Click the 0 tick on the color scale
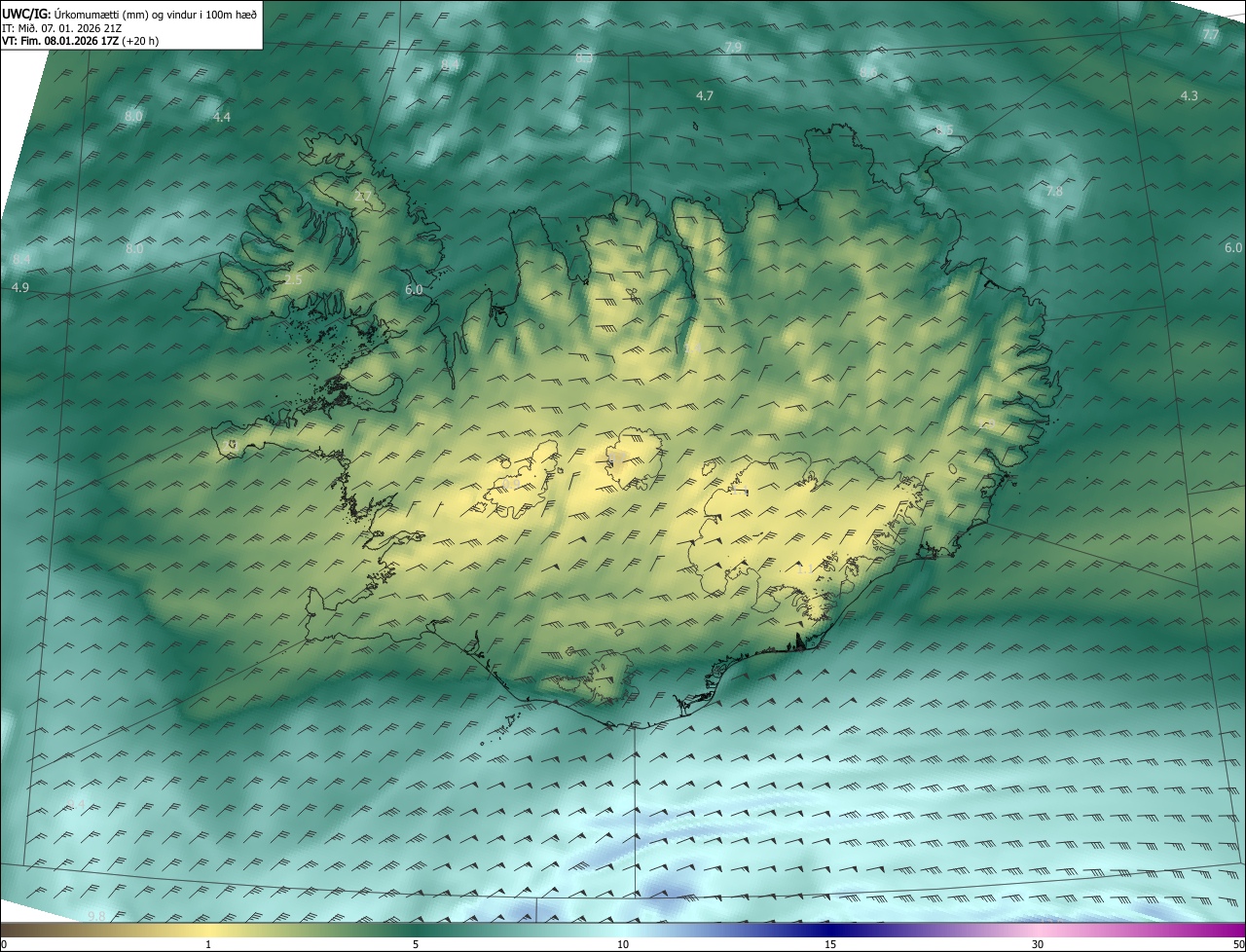This screenshot has width=1246, height=952. click(4, 944)
